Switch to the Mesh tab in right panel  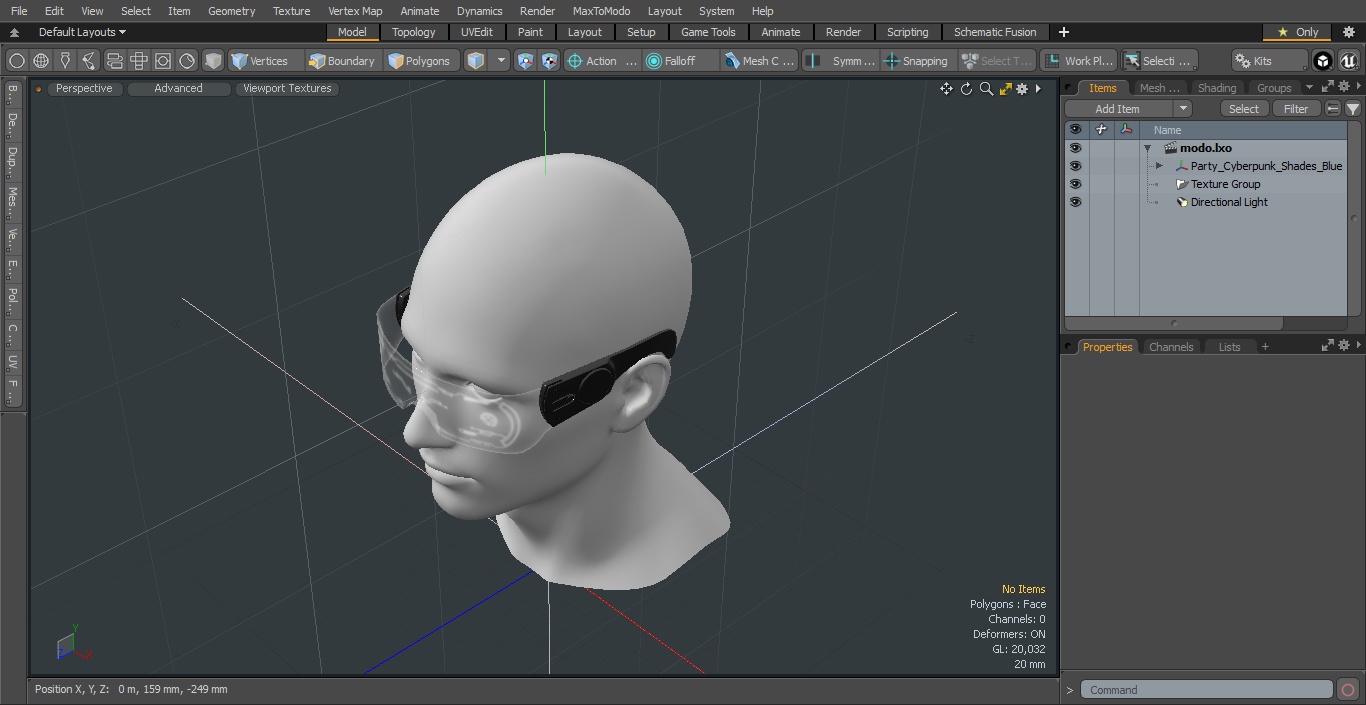(1159, 88)
